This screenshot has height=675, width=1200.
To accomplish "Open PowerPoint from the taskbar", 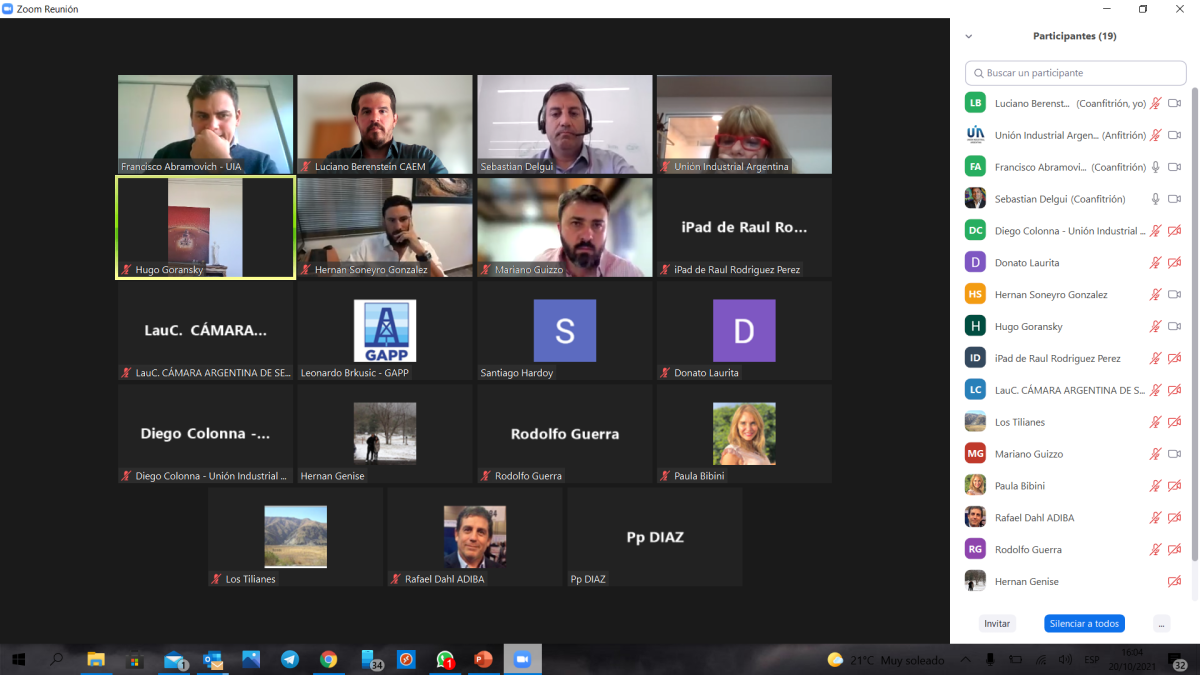I will pos(483,659).
